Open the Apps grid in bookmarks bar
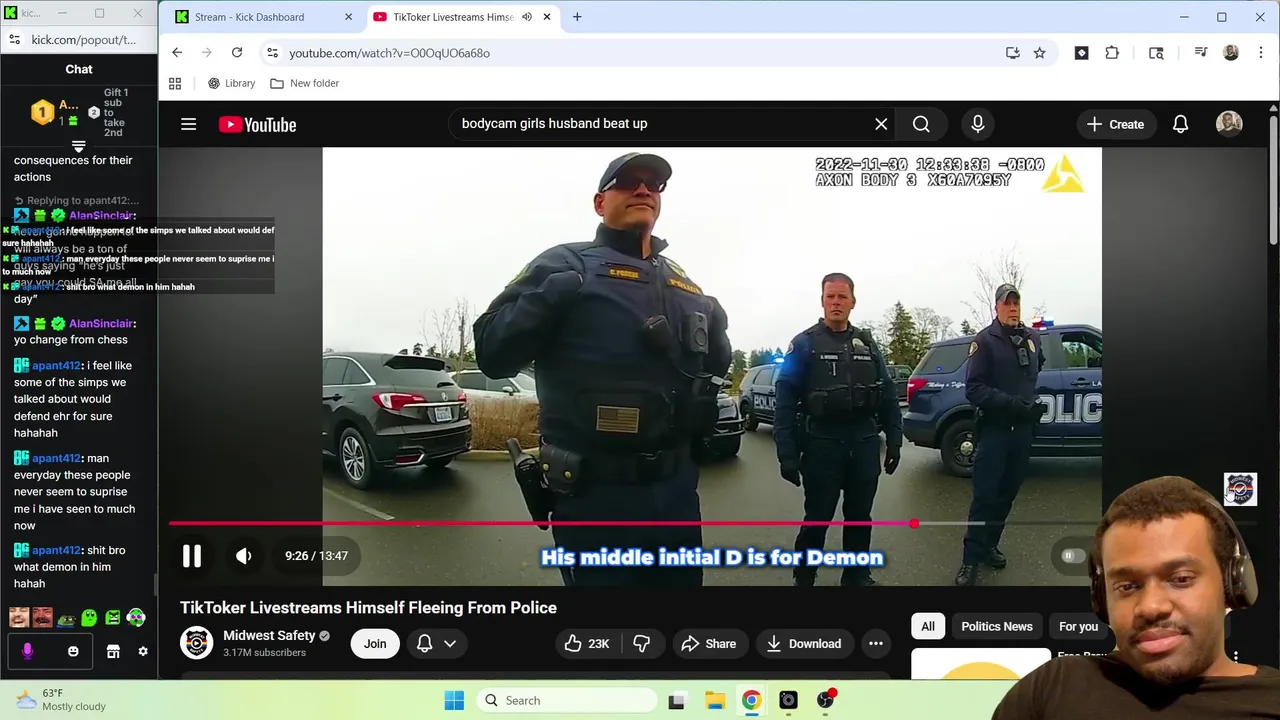The image size is (1280, 720). tap(175, 84)
